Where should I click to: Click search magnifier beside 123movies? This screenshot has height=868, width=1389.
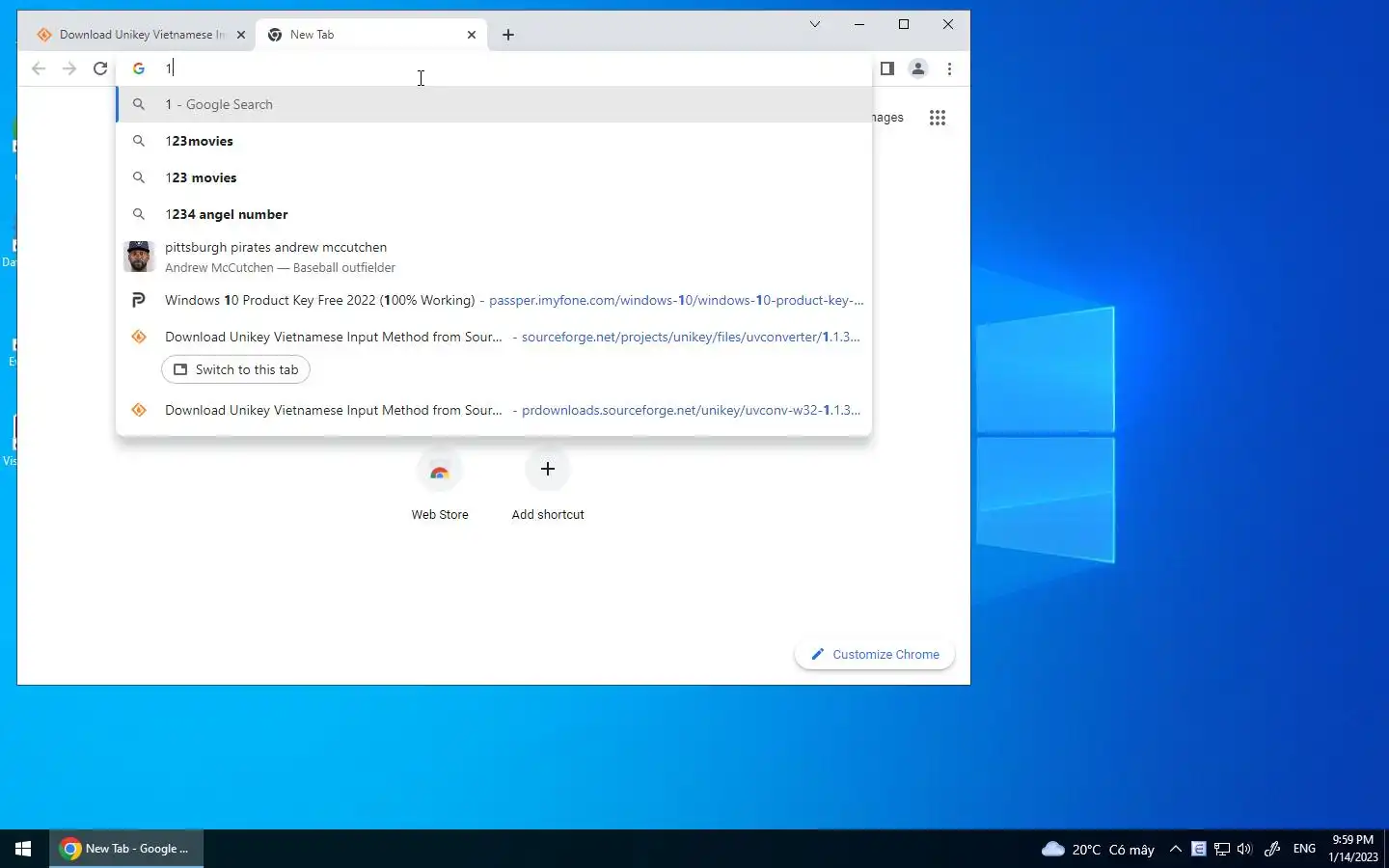coord(139,141)
